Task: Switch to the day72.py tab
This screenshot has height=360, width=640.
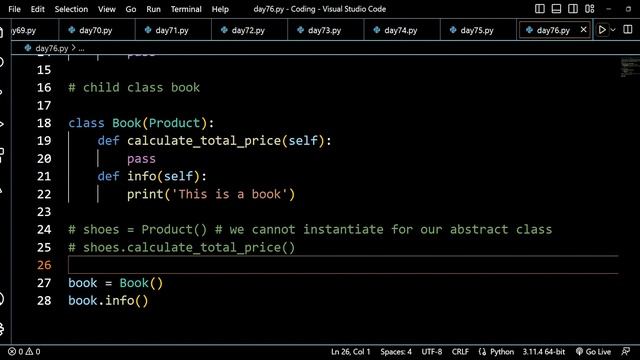Action: pos(249,30)
